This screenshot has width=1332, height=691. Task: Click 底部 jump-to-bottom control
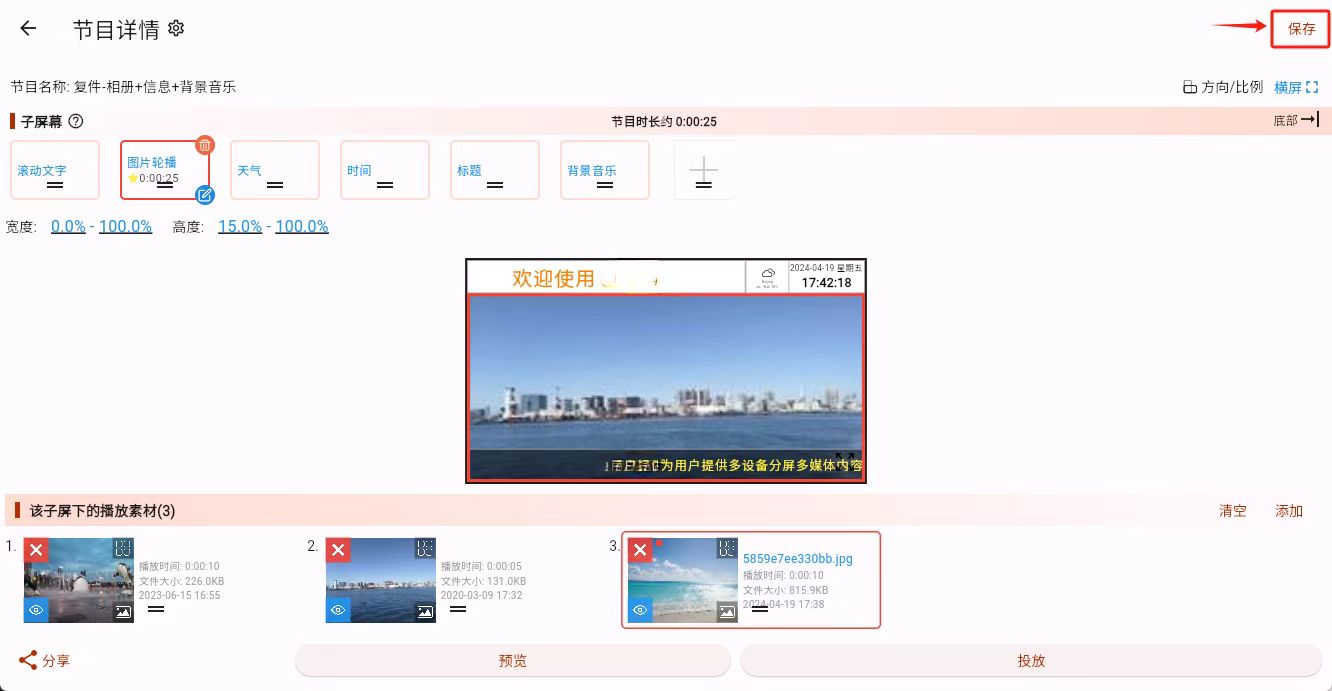(x=1296, y=120)
